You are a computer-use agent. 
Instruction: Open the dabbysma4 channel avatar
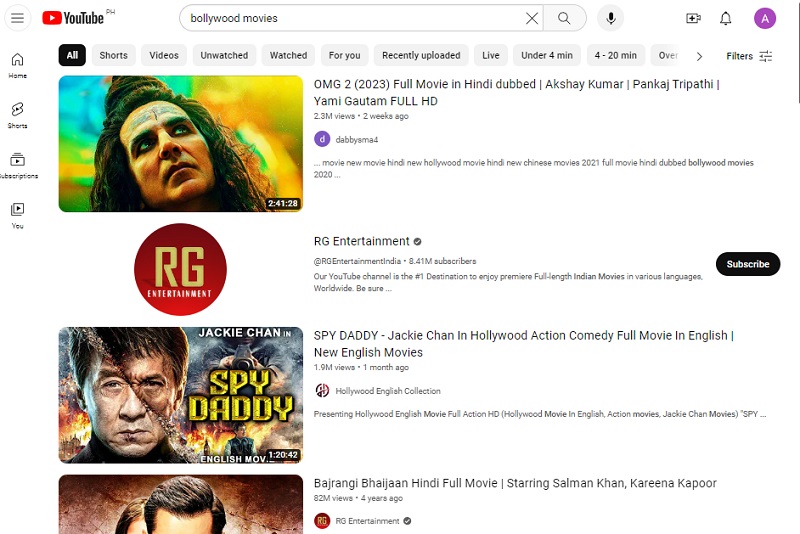tap(322, 139)
